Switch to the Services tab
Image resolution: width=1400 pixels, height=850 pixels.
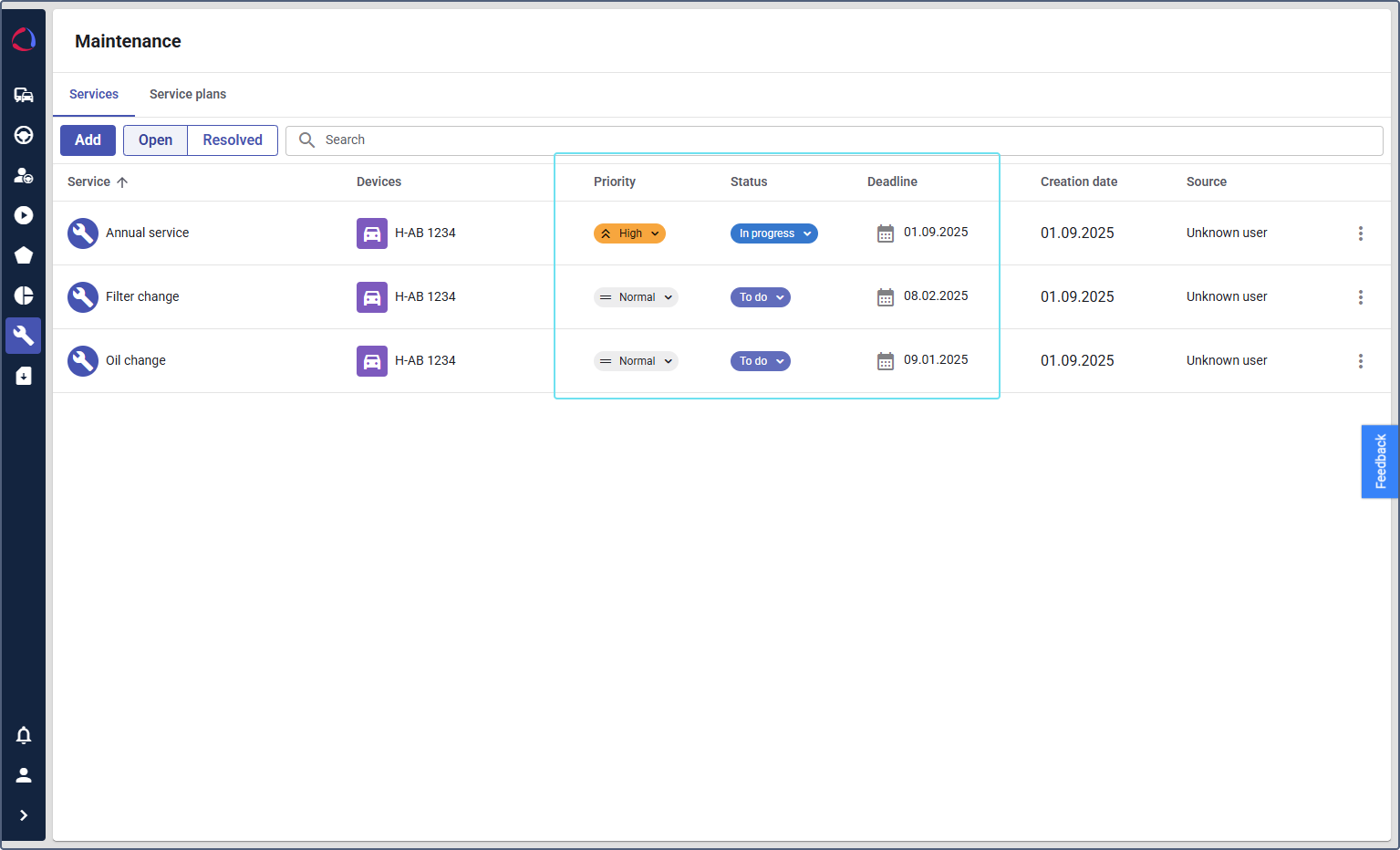pyautogui.click(x=94, y=94)
